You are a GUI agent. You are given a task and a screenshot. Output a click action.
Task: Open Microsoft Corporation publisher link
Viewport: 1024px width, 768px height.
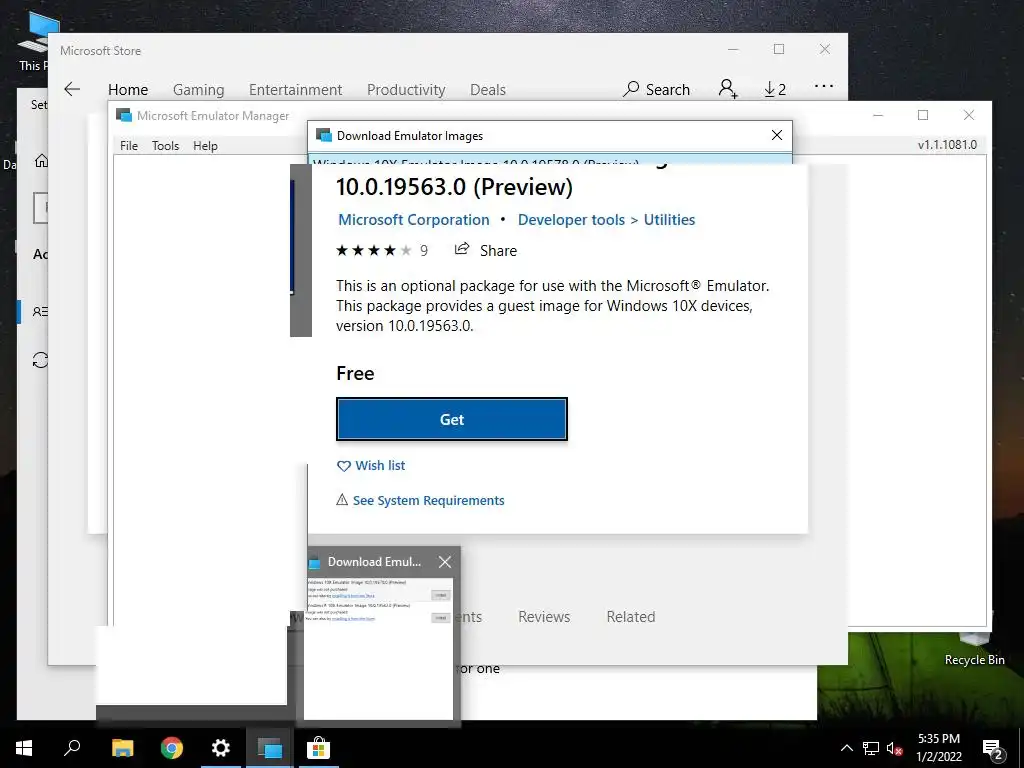[x=413, y=220]
